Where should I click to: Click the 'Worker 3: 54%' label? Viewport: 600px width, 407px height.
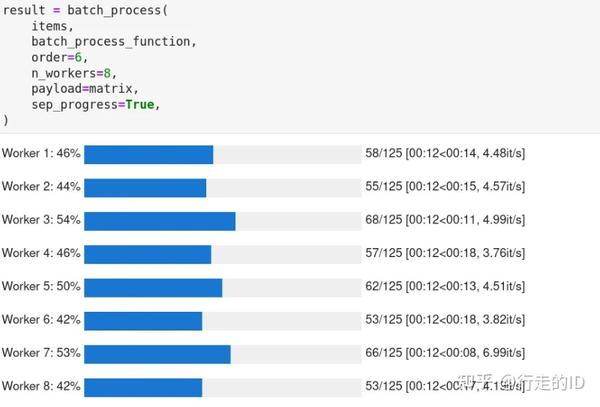click(41, 221)
